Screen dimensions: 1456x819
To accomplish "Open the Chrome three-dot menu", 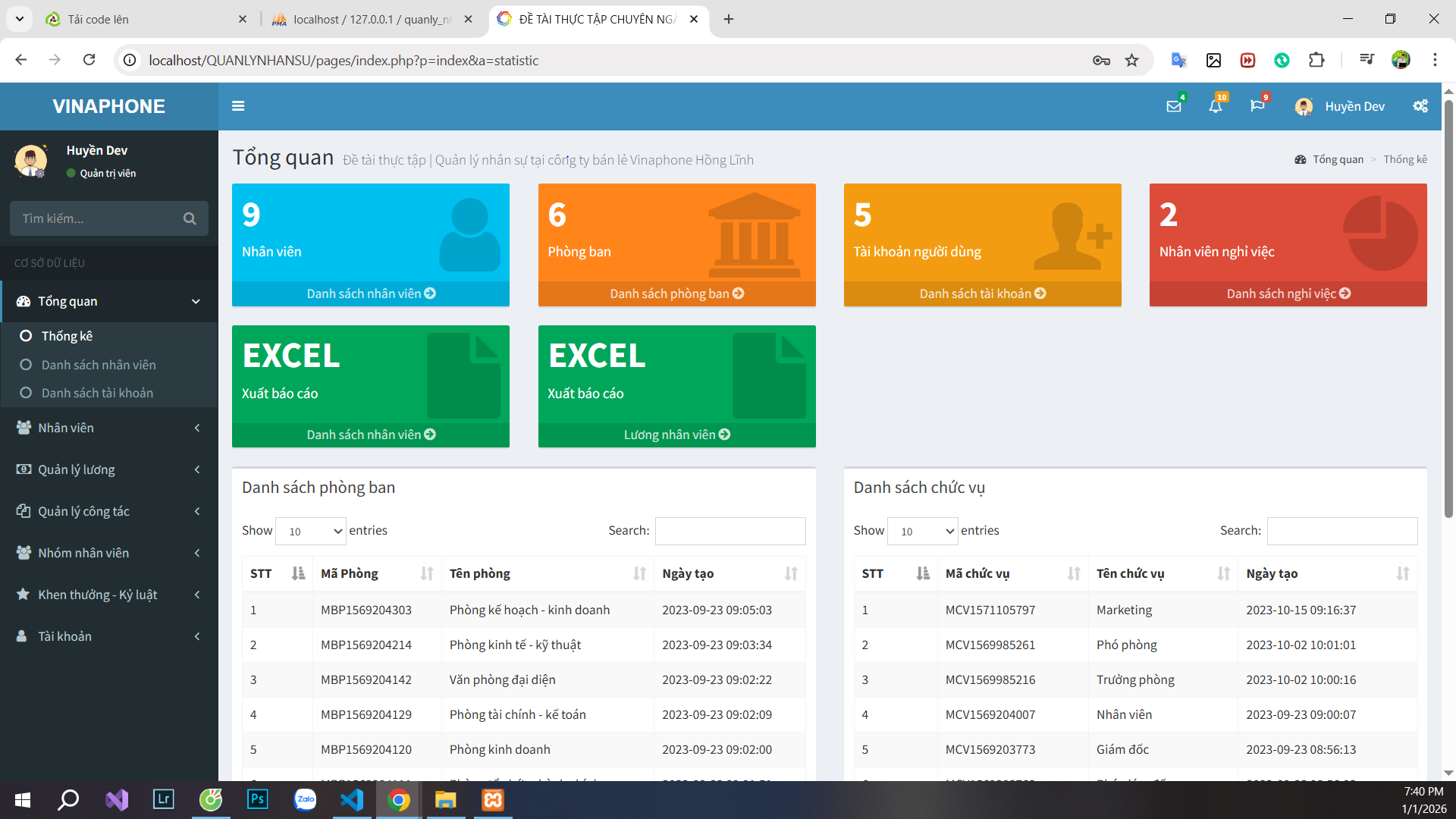I will point(1435,60).
